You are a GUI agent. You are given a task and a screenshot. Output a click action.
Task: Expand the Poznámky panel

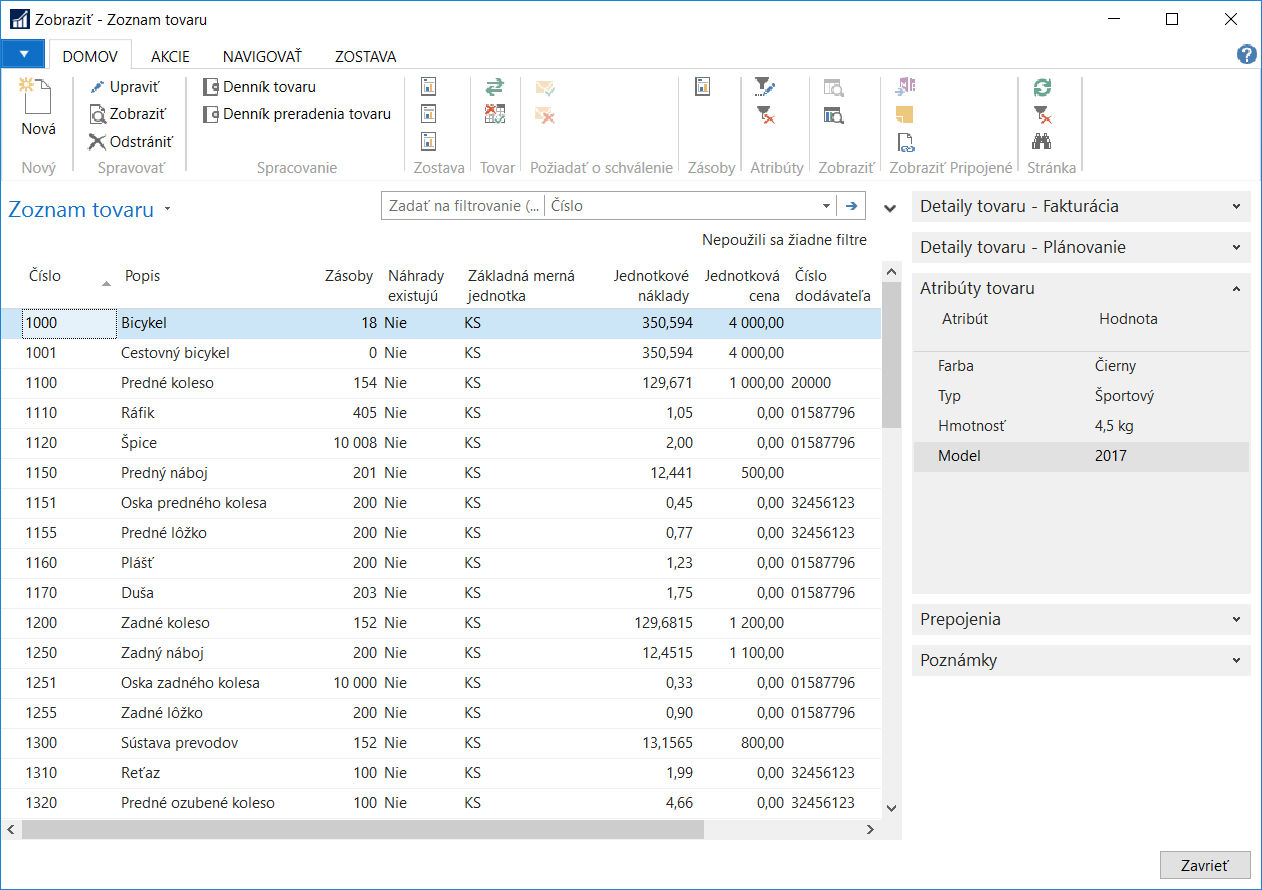point(1081,660)
